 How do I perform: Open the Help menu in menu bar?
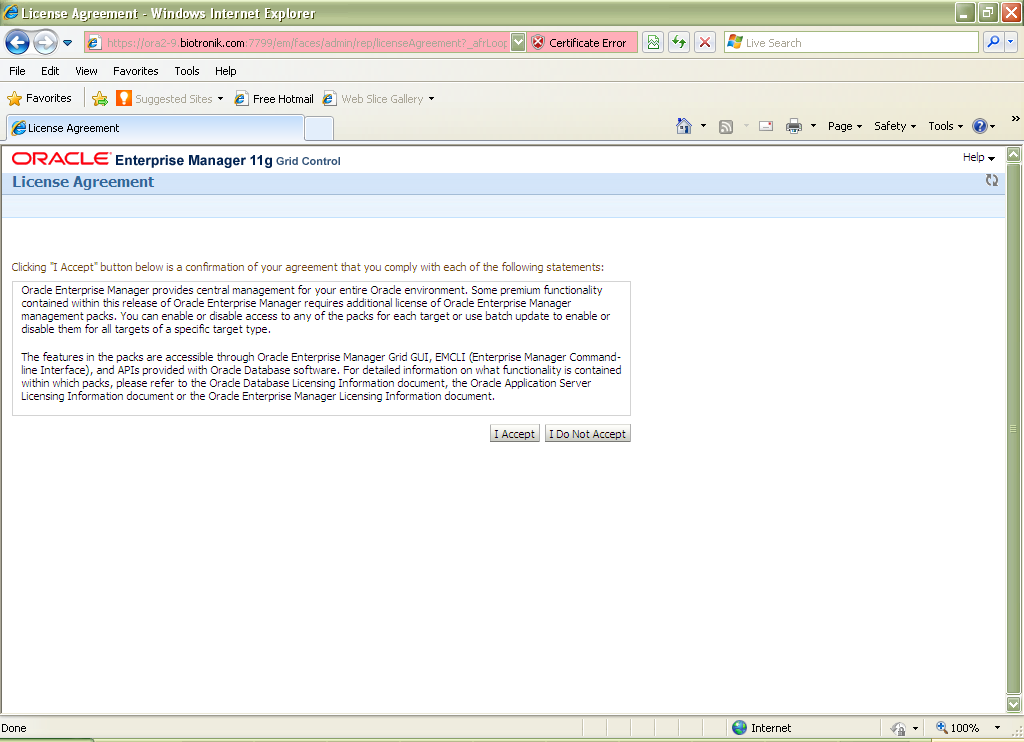pyautogui.click(x=225, y=71)
